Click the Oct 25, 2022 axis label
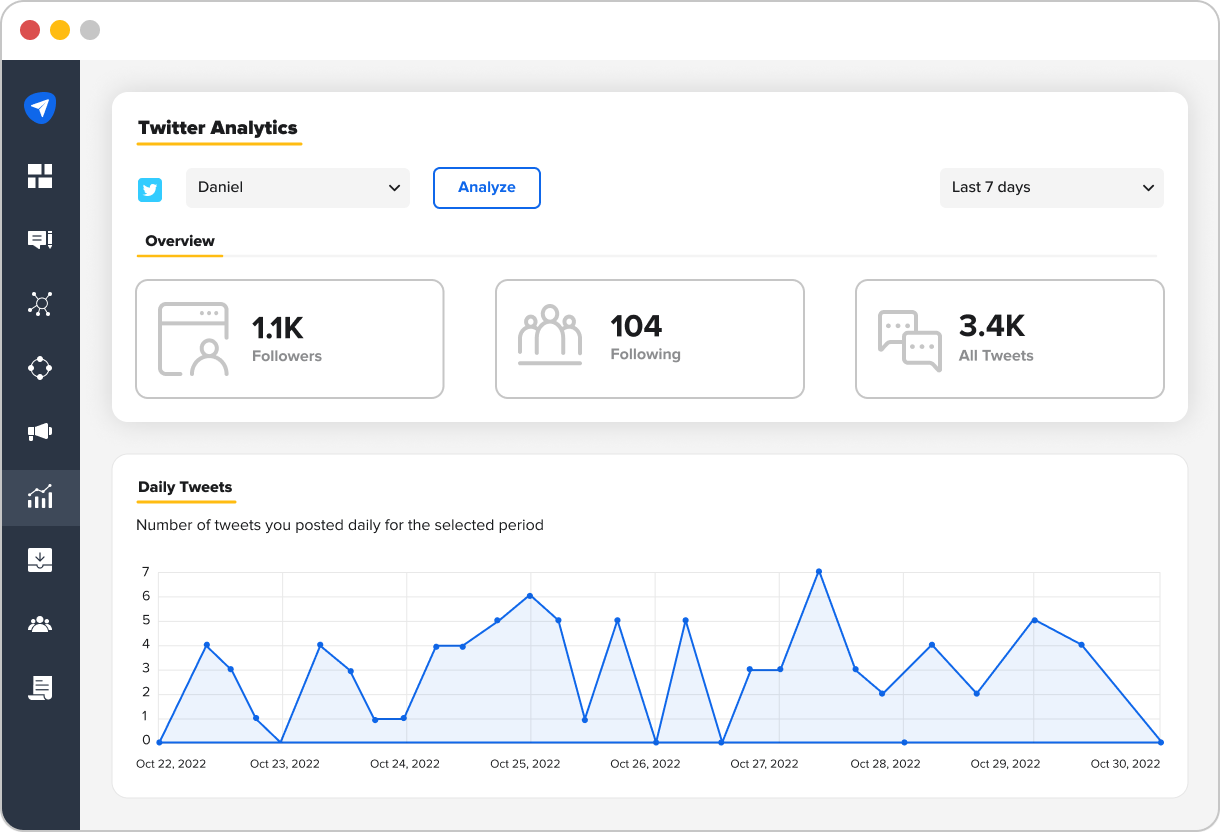The height and width of the screenshot is (832, 1220). (x=525, y=763)
